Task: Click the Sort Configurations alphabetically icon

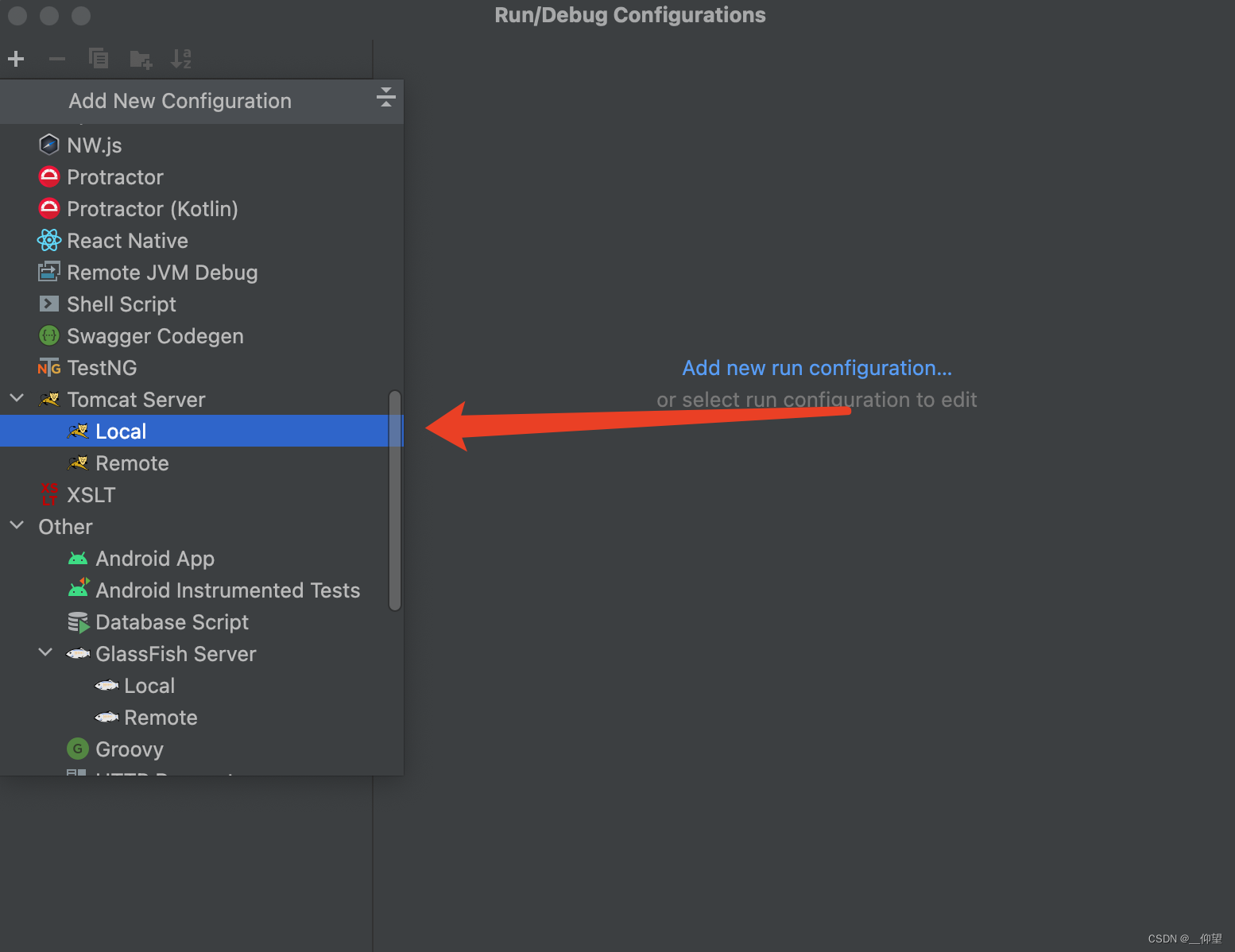Action: click(181, 59)
